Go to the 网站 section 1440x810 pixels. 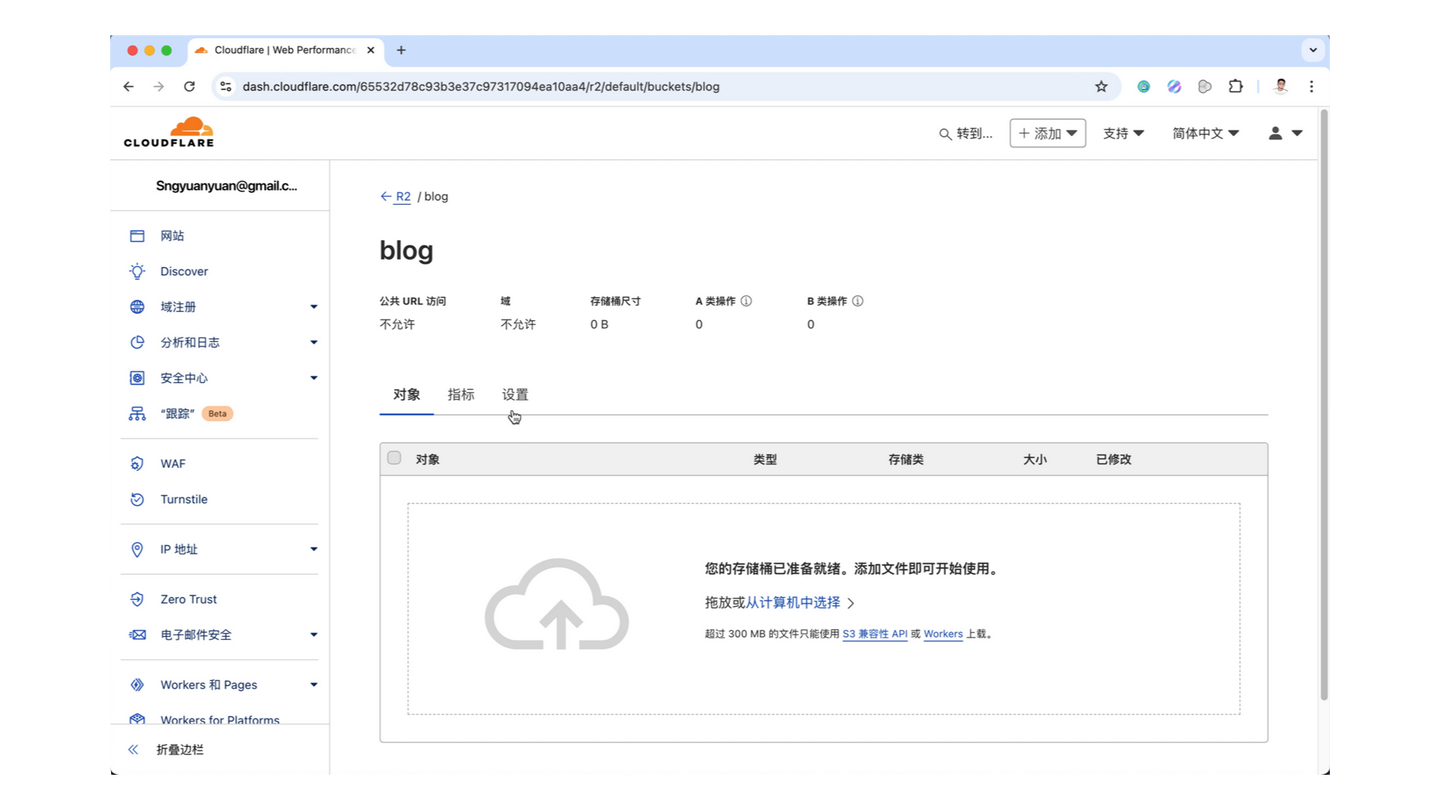[171, 235]
